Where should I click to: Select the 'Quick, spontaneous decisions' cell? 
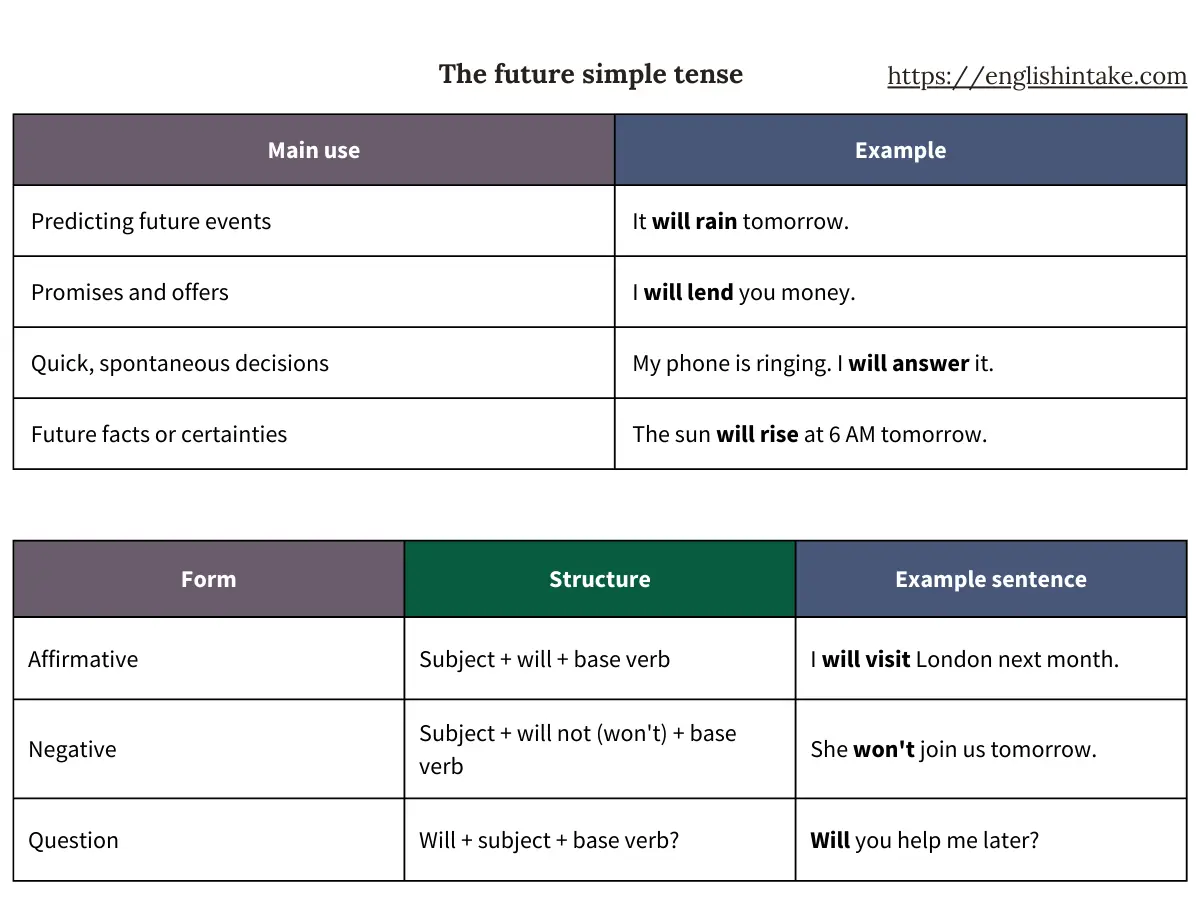180,363
